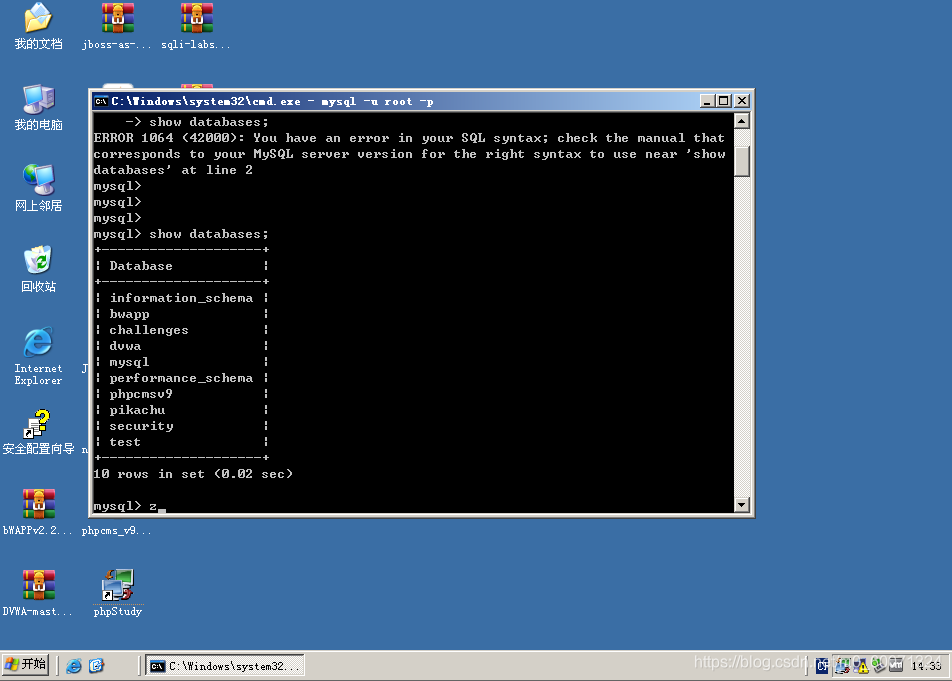This screenshot has width=952, height=681.
Task: Click the 'security' database row
Action: [x=181, y=426]
